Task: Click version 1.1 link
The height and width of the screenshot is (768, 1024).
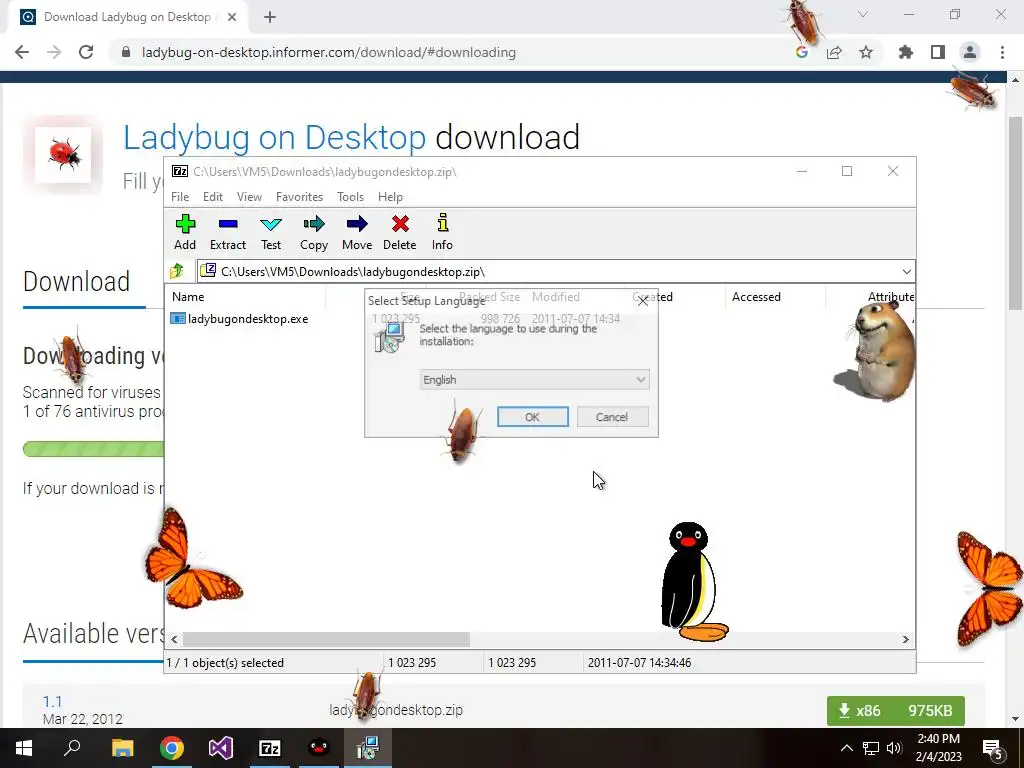Action: coord(52,701)
